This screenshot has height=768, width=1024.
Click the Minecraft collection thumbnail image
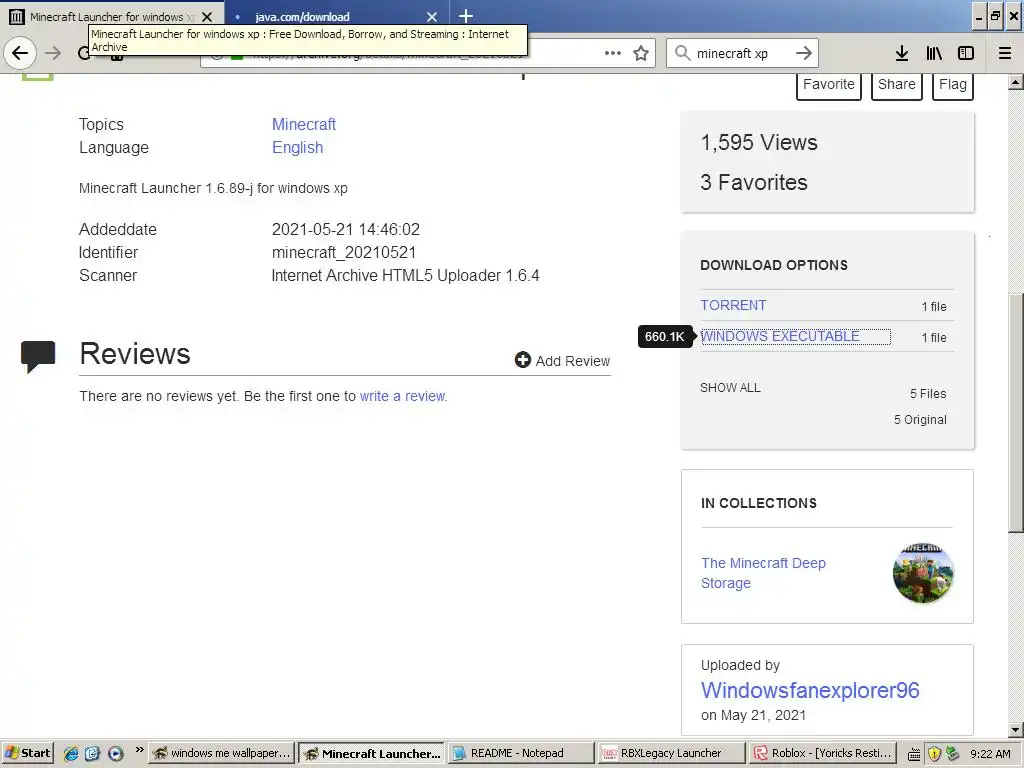[x=923, y=572]
